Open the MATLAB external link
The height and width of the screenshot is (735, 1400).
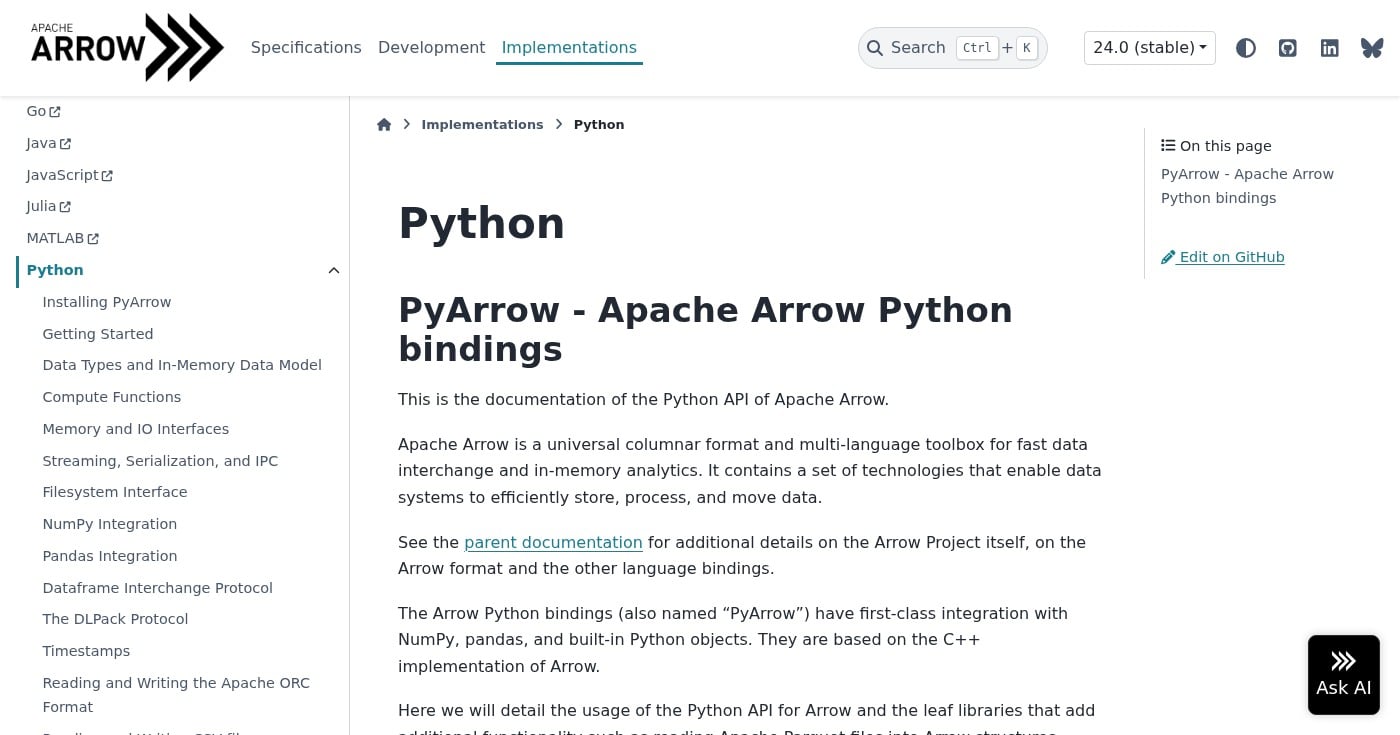pyautogui.click(x=63, y=239)
